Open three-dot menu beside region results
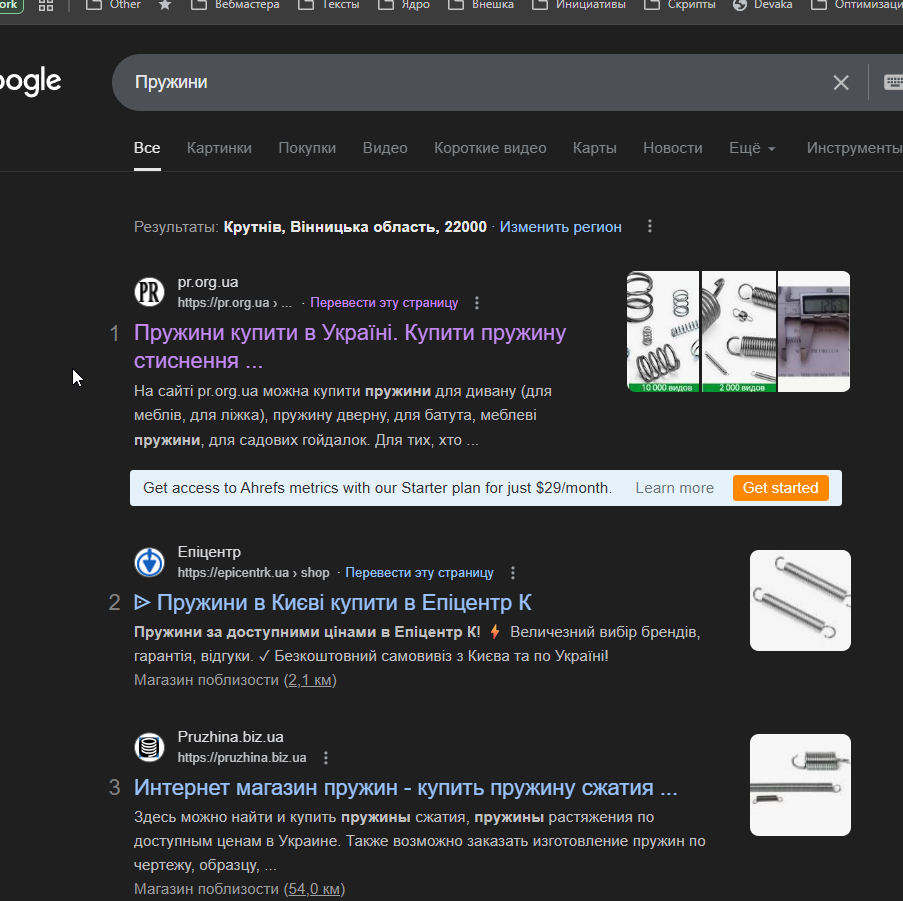903x901 pixels. (x=650, y=226)
